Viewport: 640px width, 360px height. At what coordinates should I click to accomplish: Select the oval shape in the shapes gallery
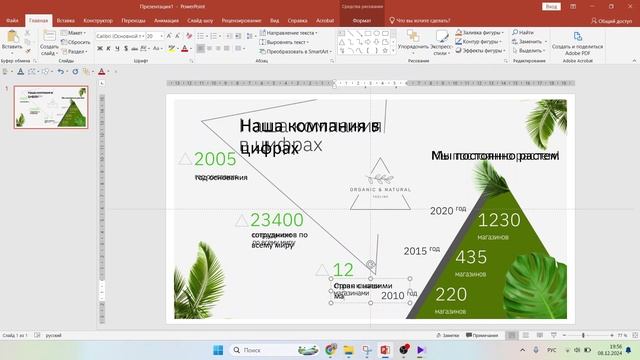(x=376, y=33)
